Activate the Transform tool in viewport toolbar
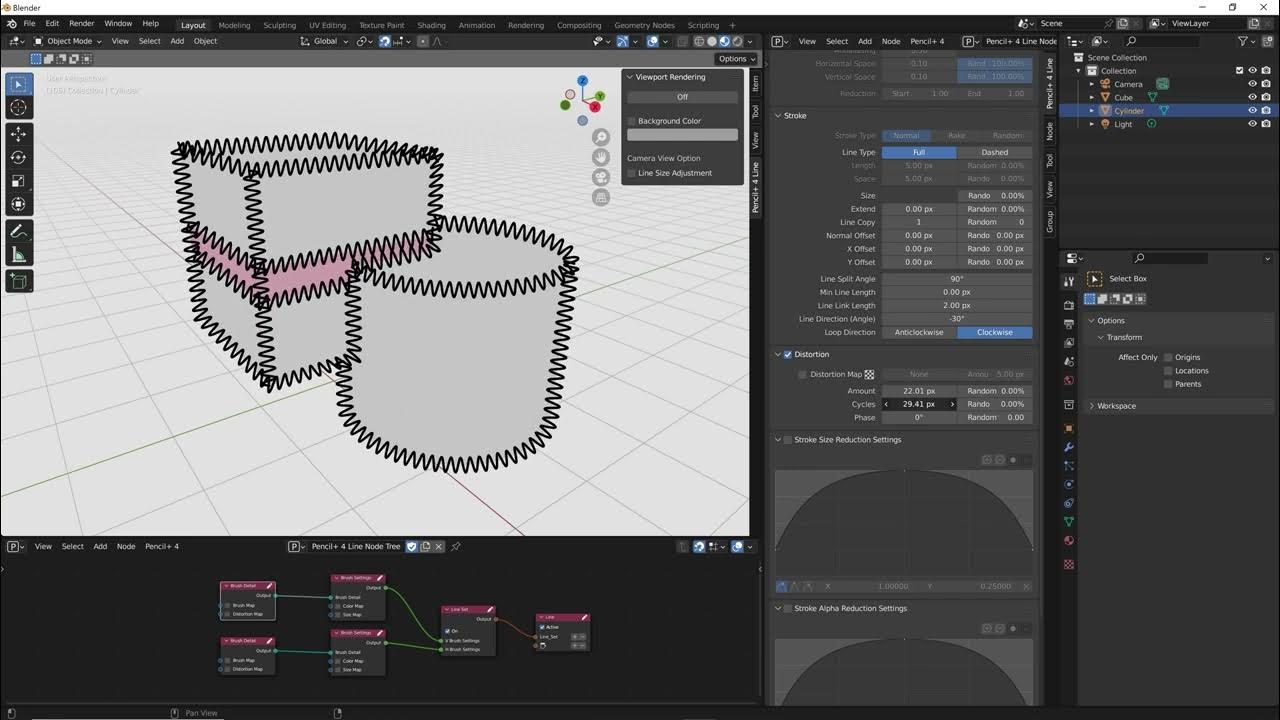The height and width of the screenshot is (720, 1280). (x=18, y=205)
